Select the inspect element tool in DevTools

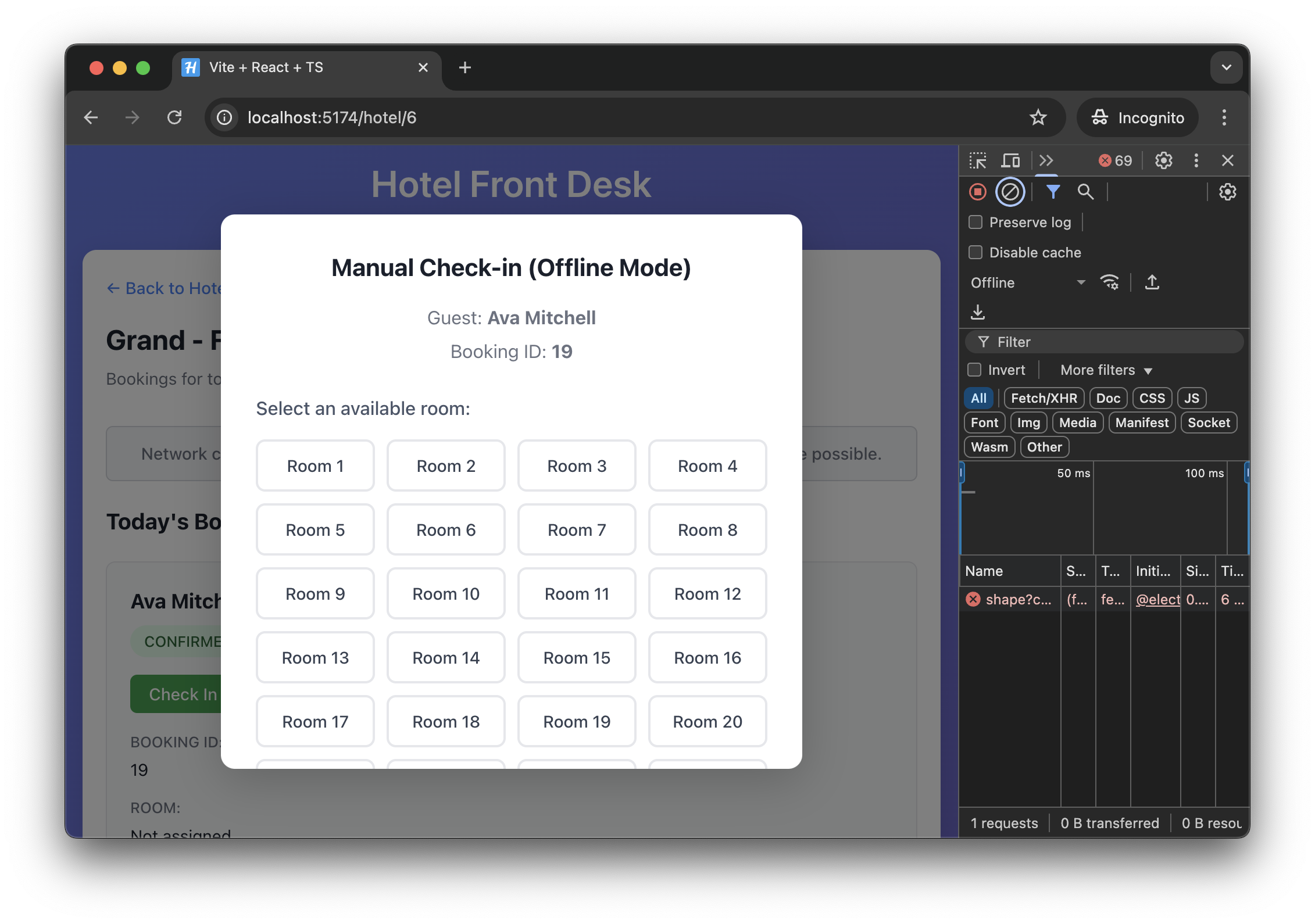978,160
